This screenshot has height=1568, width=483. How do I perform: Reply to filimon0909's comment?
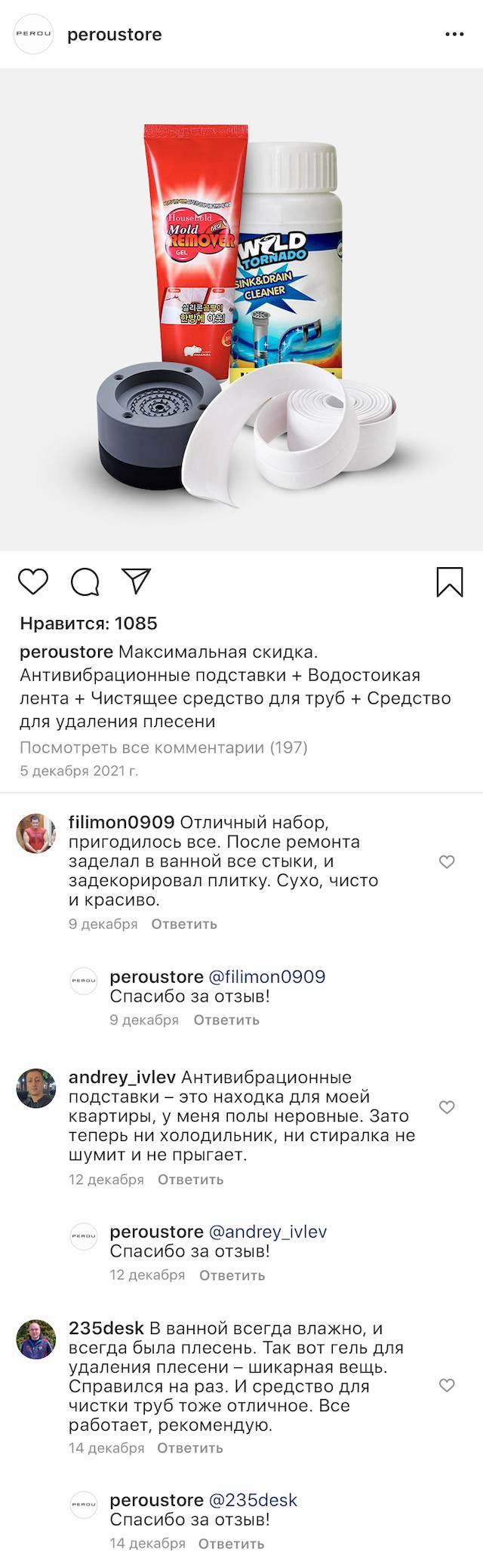184,924
